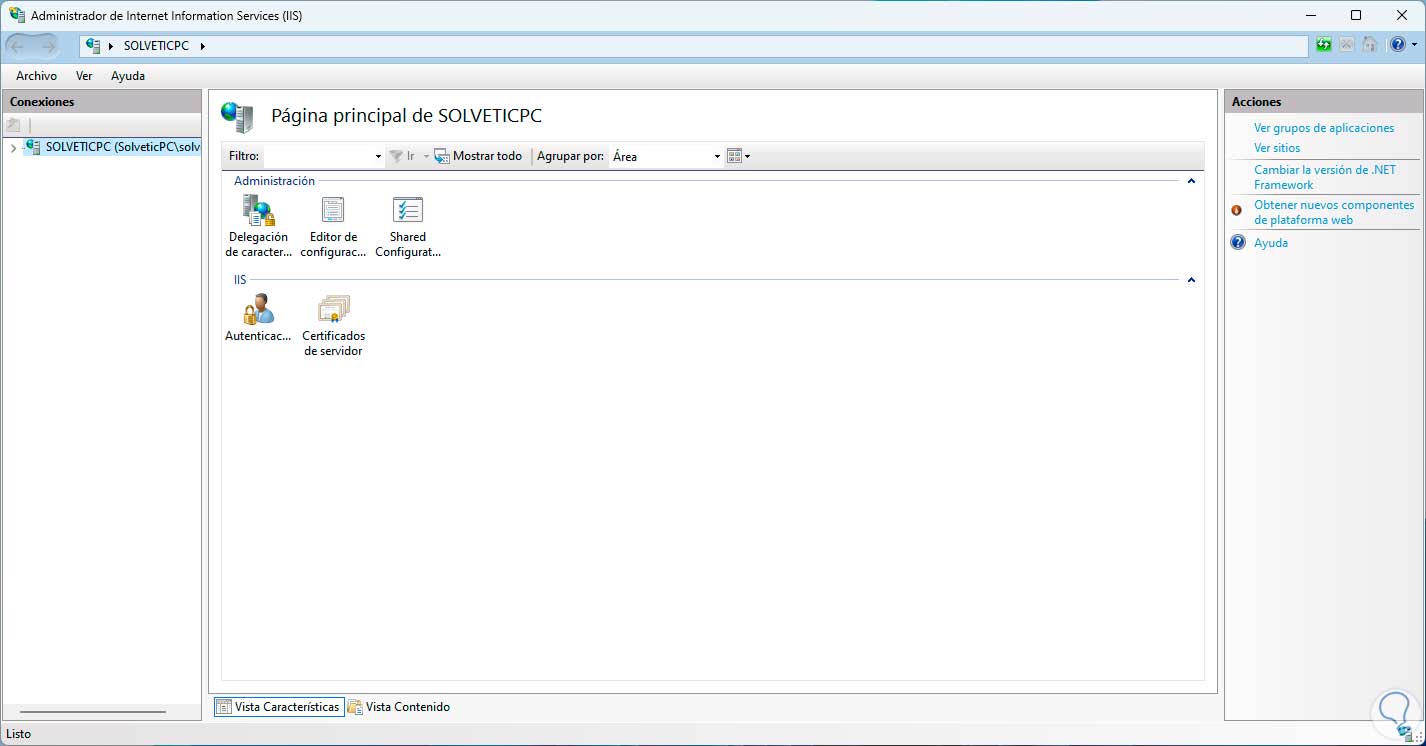Image resolution: width=1426 pixels, height=746 pixels.
Task: Click Cambiar la versión de .NET Framework
Action: (x=1325, y=177)
